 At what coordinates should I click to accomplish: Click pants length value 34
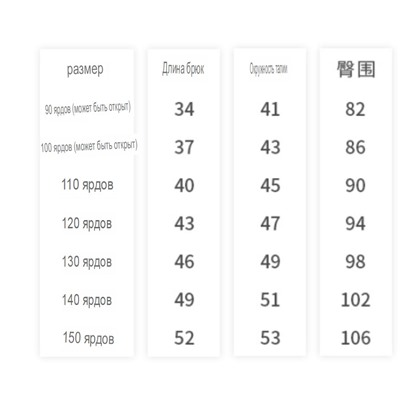(184, 109)
